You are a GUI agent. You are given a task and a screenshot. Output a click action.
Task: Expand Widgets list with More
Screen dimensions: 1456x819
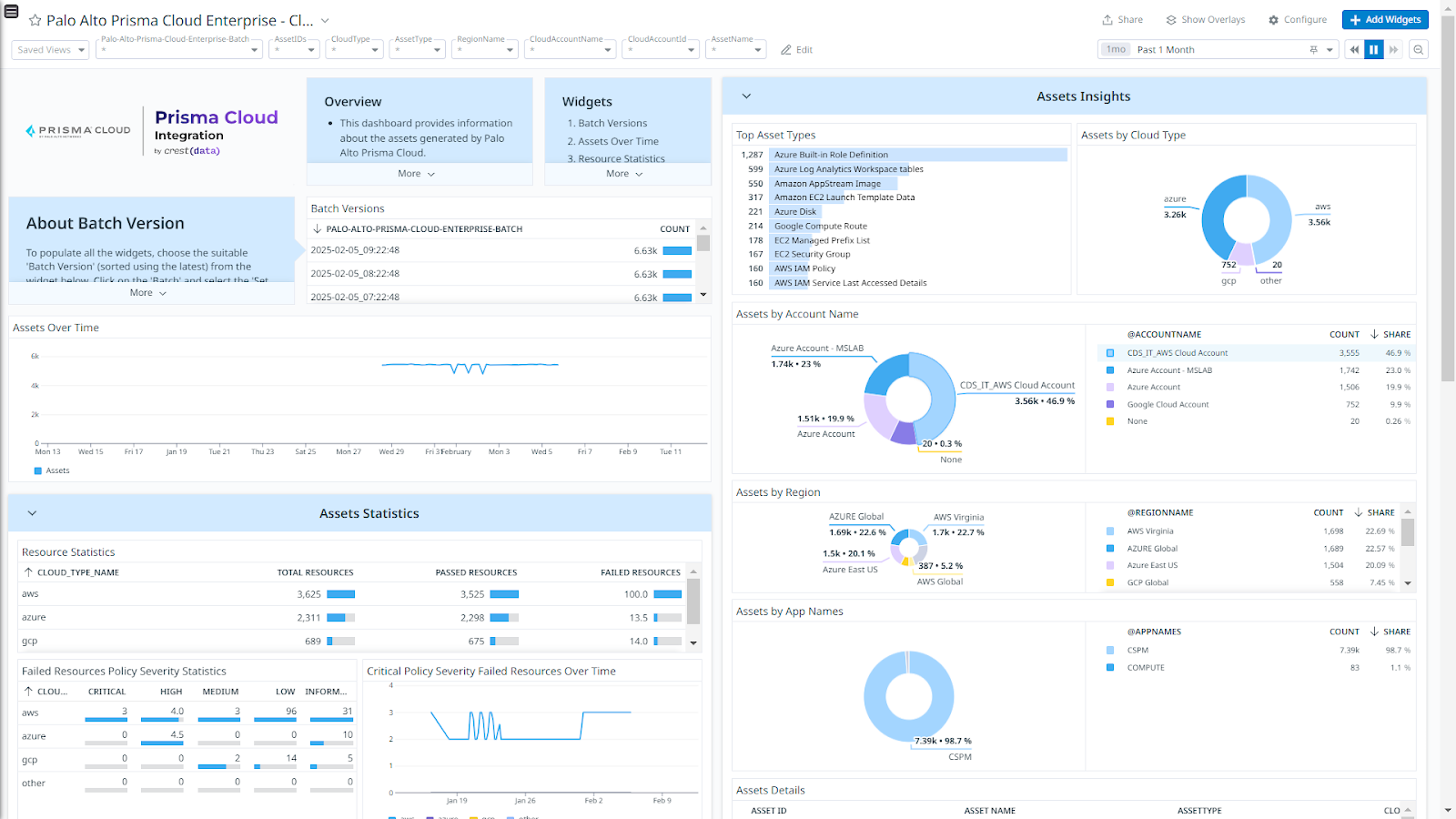(x=625, y=174)
